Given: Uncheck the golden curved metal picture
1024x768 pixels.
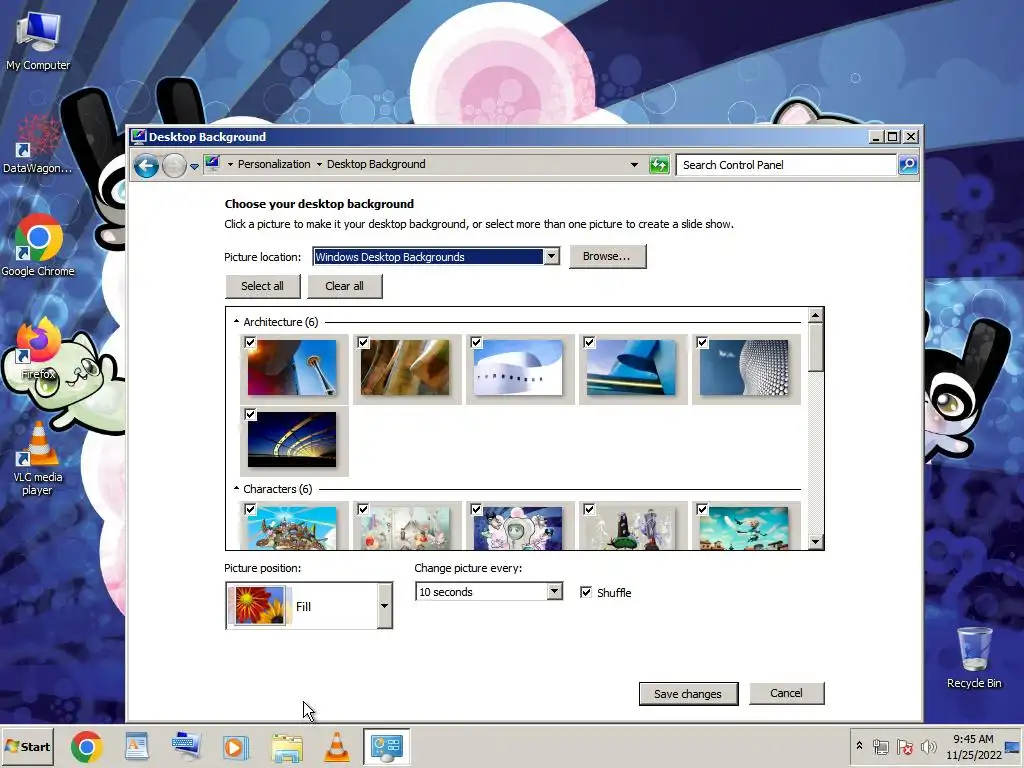Looking at the screenshot, I should (x=363, y=342).
